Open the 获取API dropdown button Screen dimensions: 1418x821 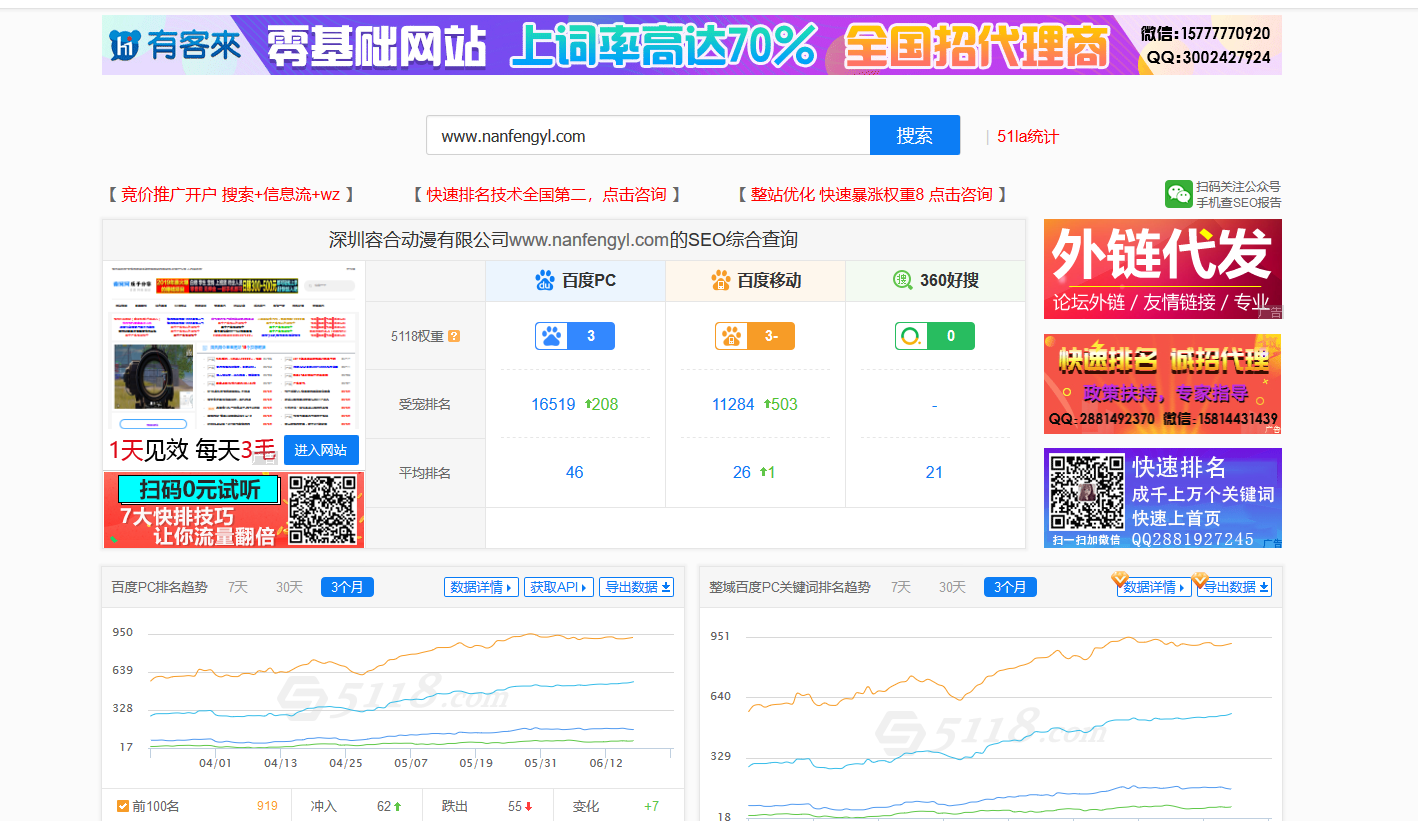coord(558,587)
